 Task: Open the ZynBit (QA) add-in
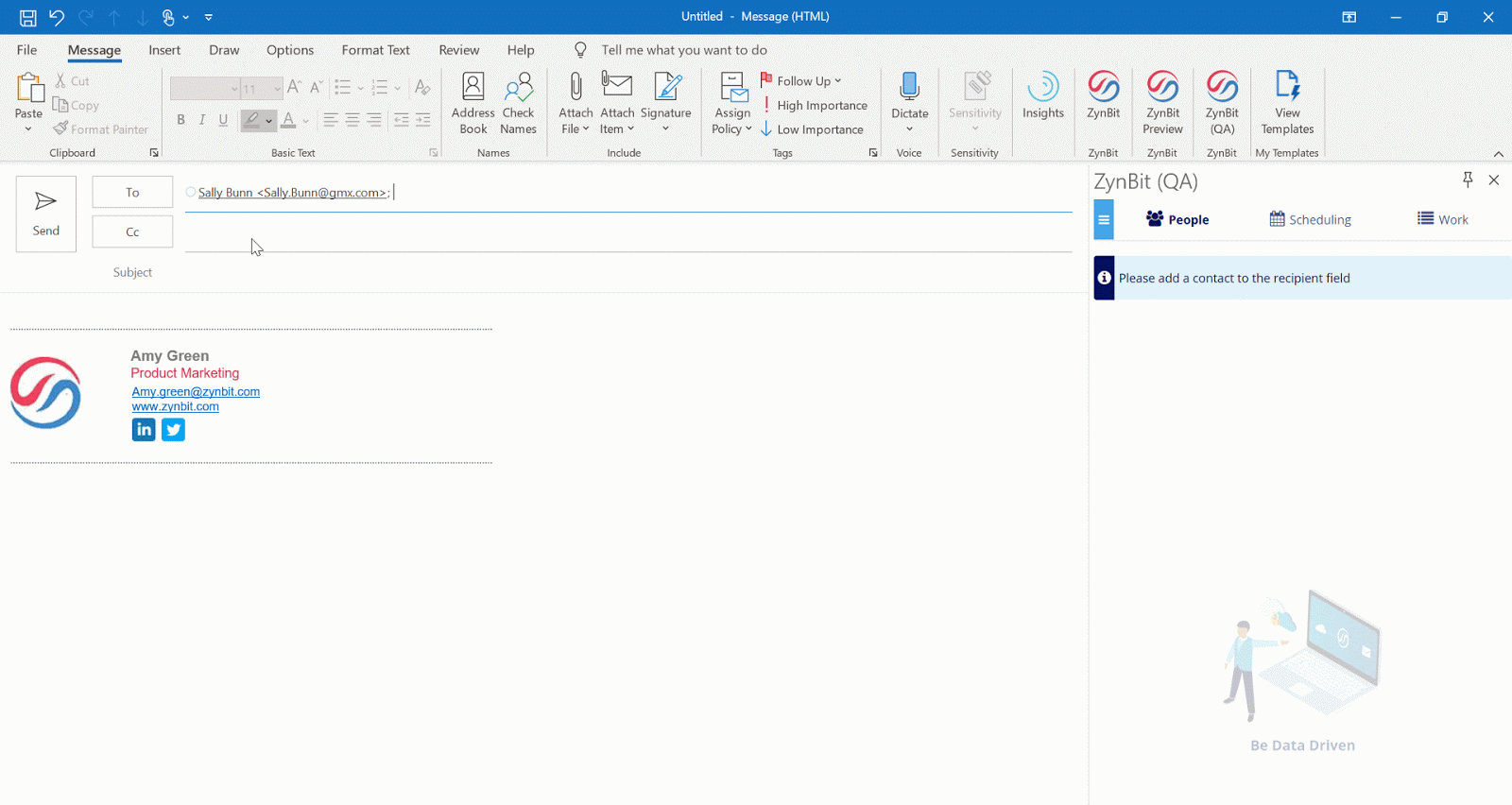tap(1222, 103)
